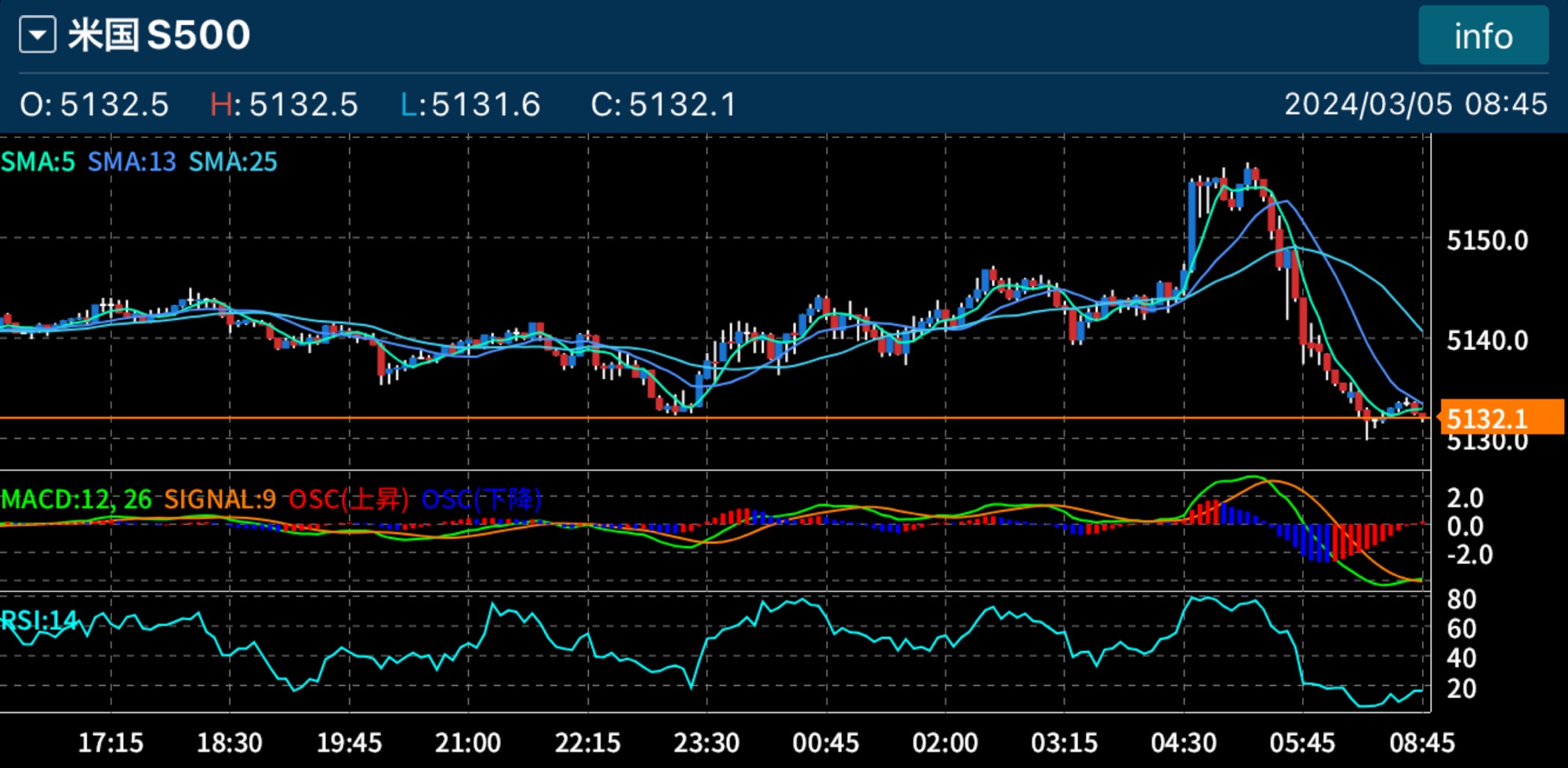Image resolution: width=1568 pixels, height=768 pixels.
Task: Click the RSI:14 indicator label
Action: (39, 621)
